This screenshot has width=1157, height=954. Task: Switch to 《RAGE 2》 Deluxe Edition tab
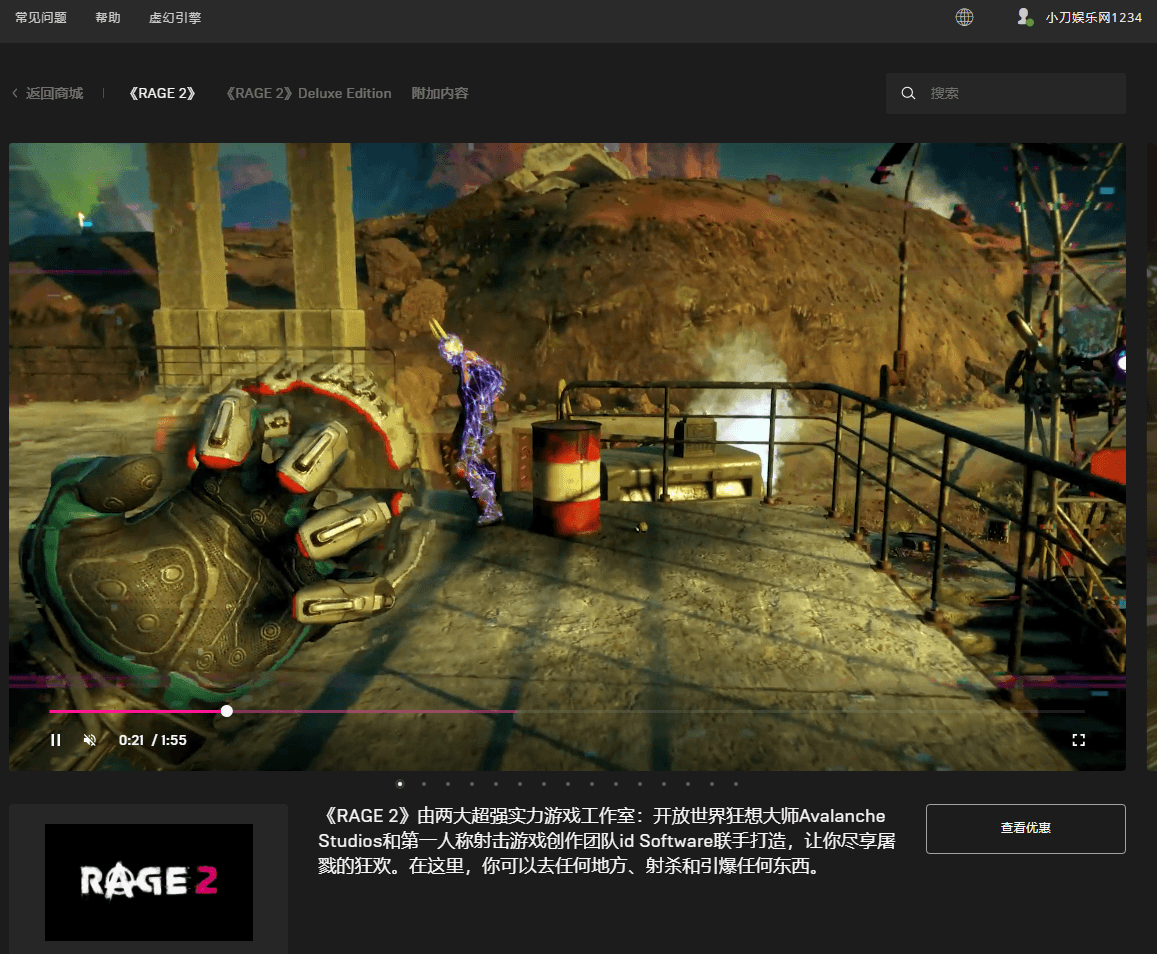pos(308,93)
